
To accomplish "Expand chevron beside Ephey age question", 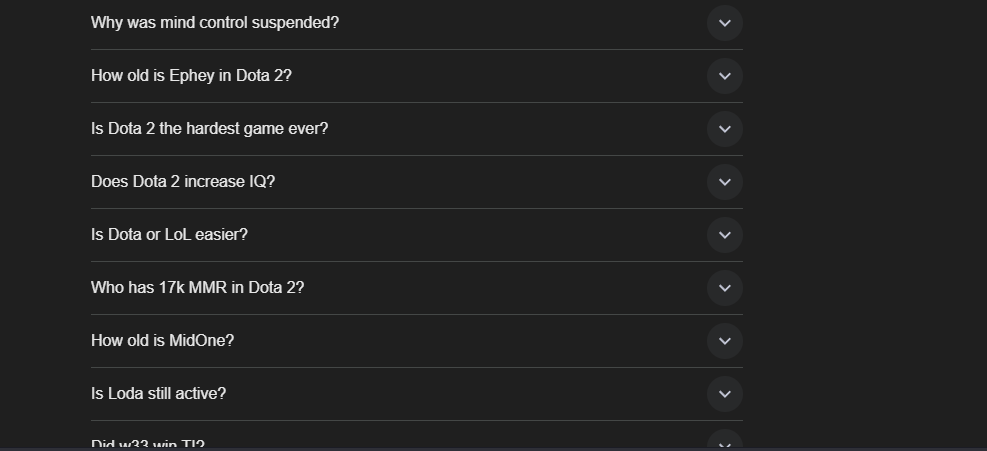I will click(x=725, y=76).
